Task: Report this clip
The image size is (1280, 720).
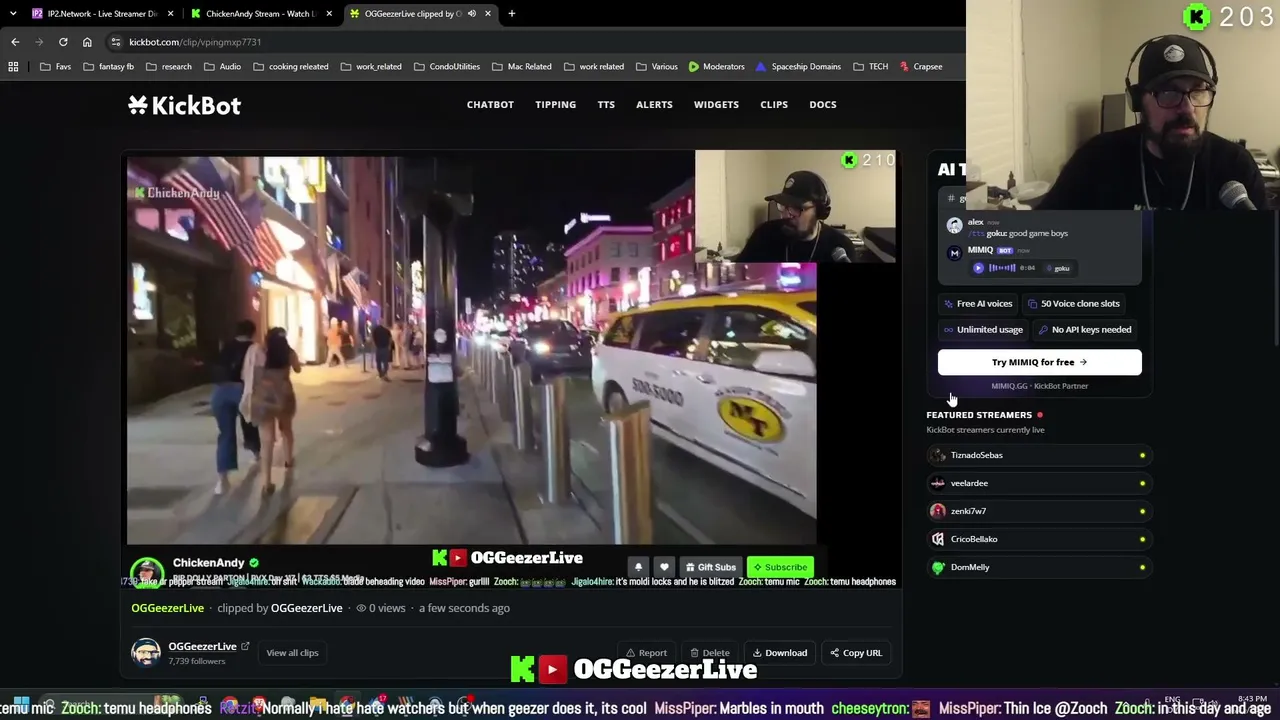Action: [646, 653]
